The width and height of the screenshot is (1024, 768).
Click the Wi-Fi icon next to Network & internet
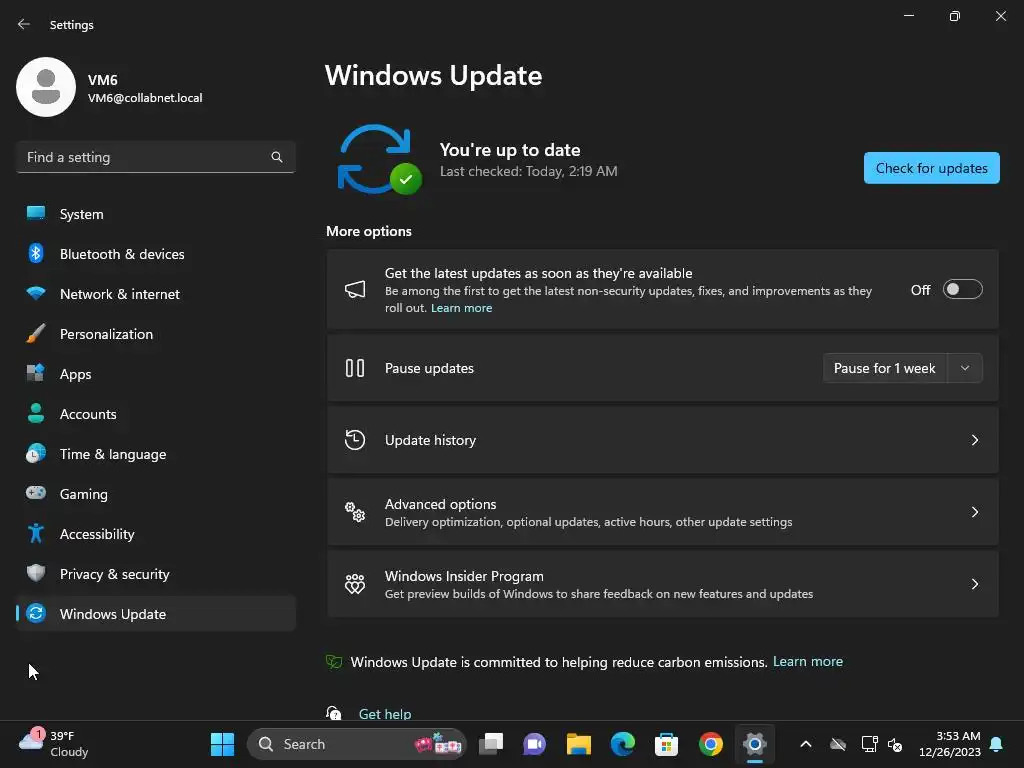36,293
